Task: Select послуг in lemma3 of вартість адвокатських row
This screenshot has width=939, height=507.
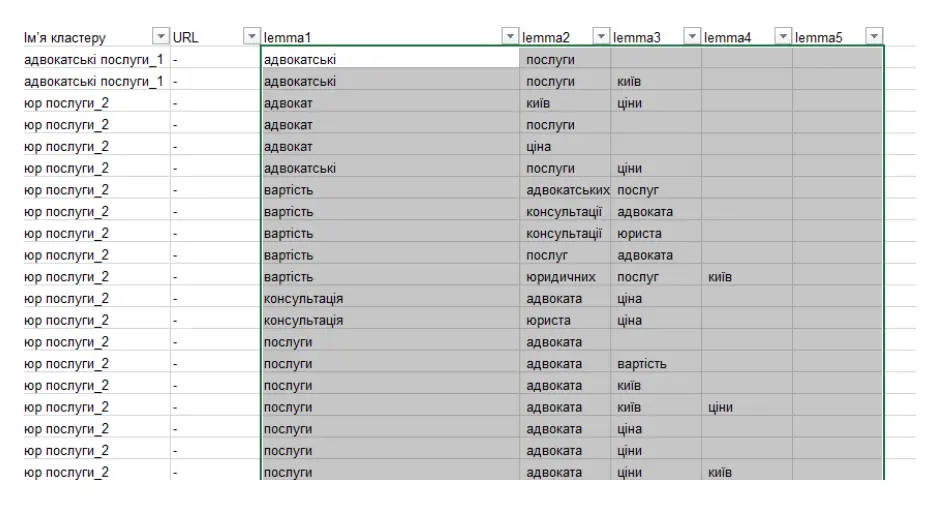Action: 656,190
